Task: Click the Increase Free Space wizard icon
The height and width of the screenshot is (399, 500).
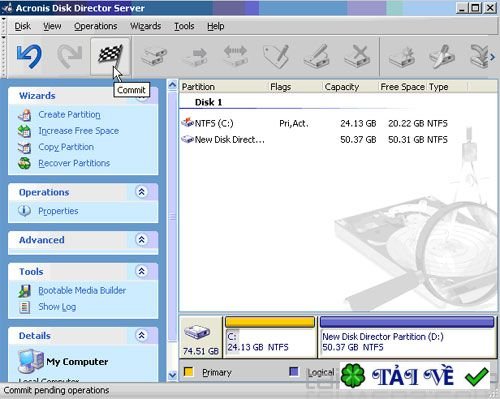Action: point(25,131)
